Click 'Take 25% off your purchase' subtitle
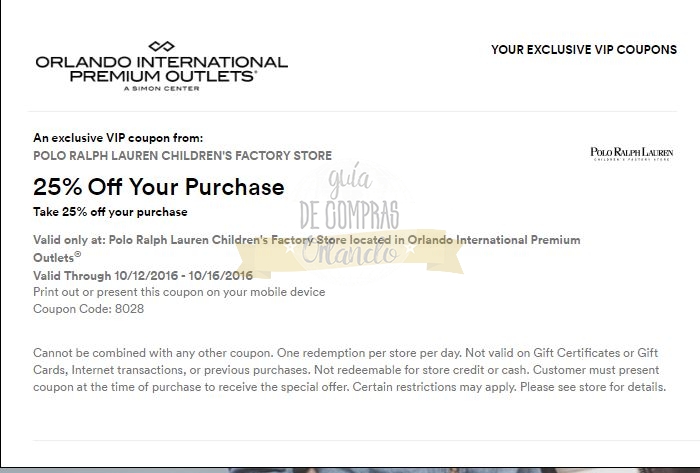This screenshot has height=473, width=700. pyautogui.click(x=110, y=212)
